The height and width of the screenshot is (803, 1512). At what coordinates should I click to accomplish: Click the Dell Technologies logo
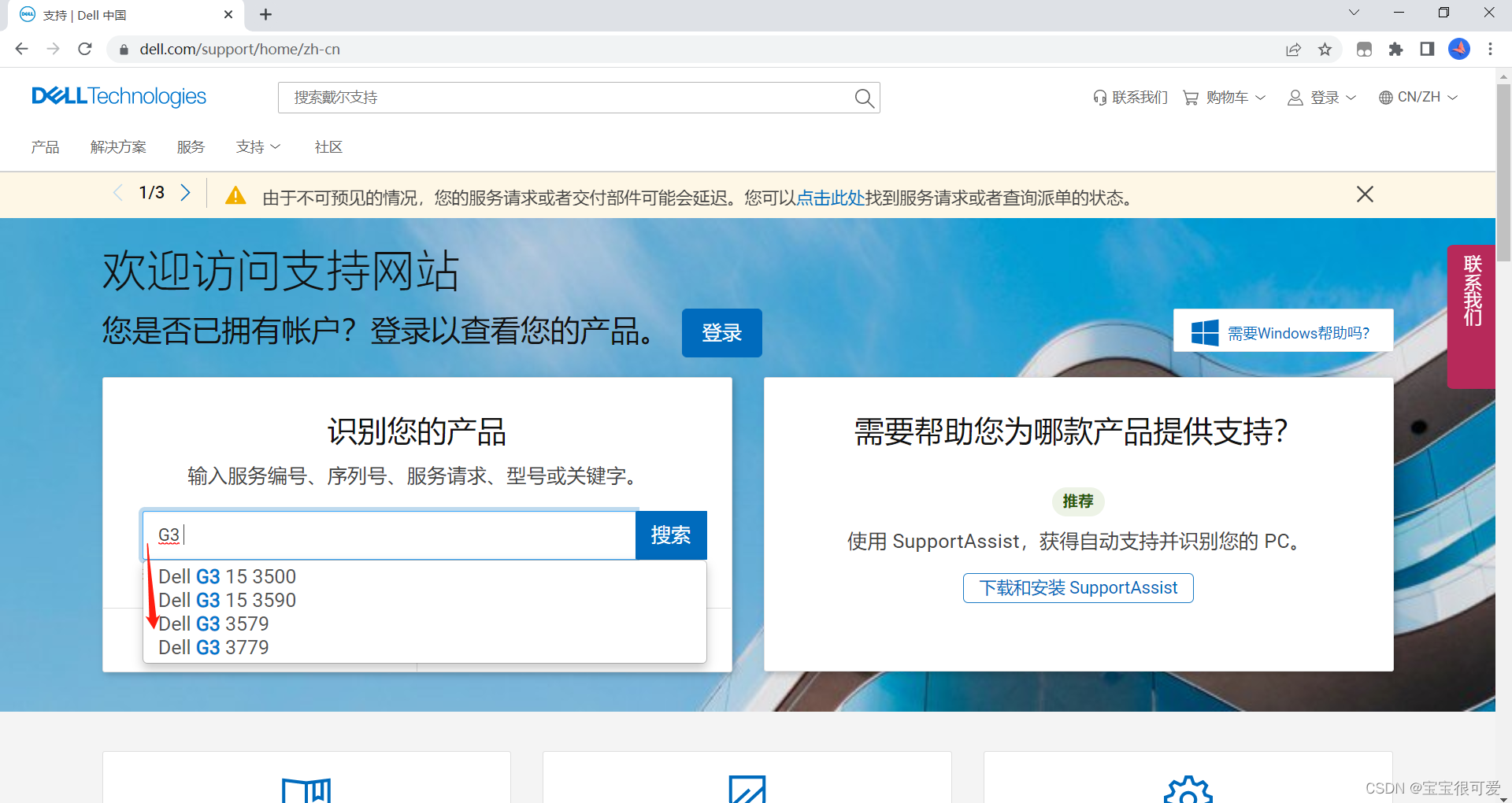(119, 96)
